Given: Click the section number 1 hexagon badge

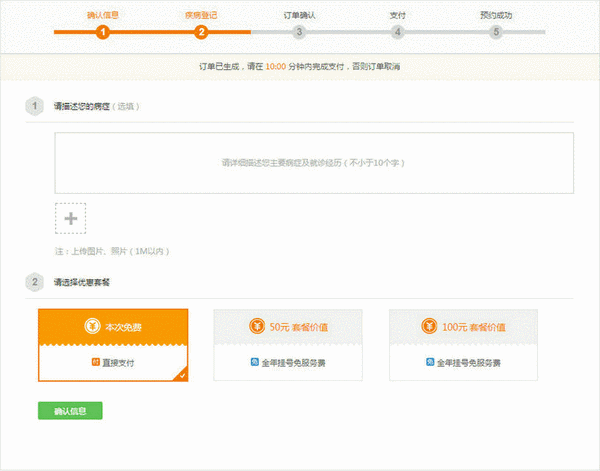Looking at the screenshot, I should click(x=34, y=106).
